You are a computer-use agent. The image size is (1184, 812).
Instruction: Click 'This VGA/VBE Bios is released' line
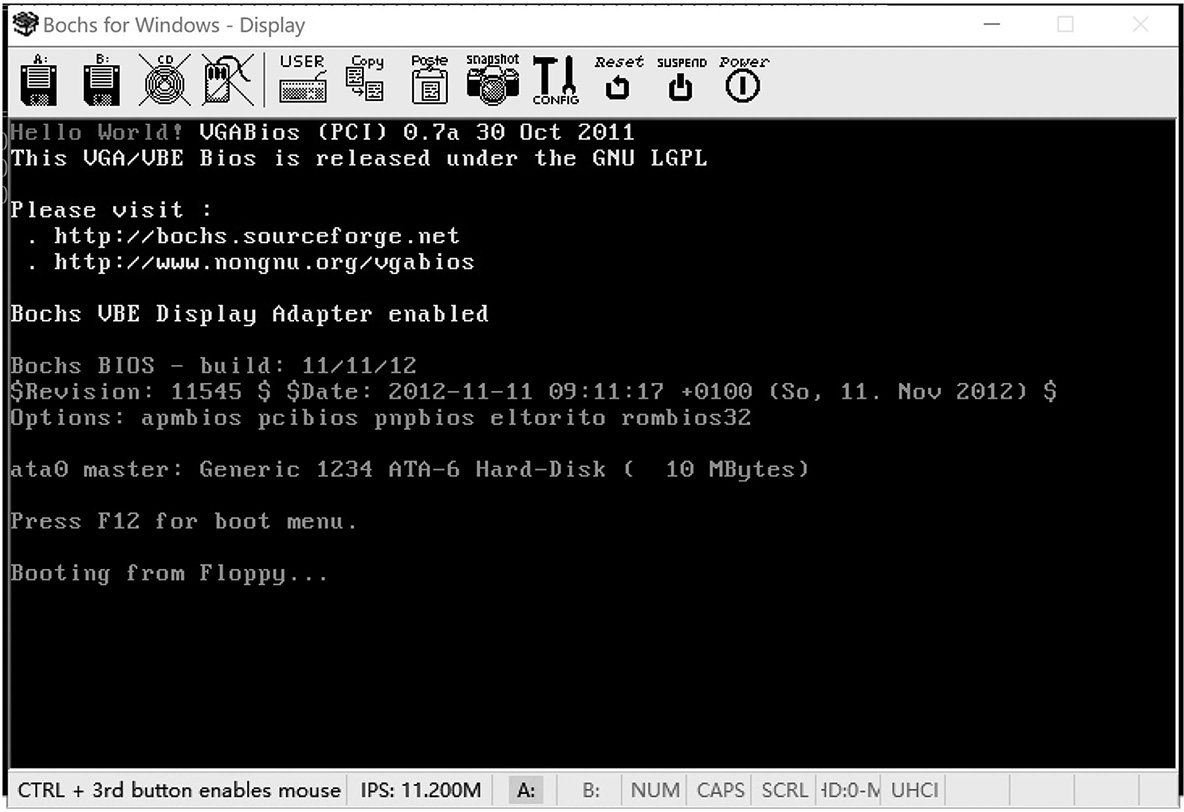tap(359, 158)
